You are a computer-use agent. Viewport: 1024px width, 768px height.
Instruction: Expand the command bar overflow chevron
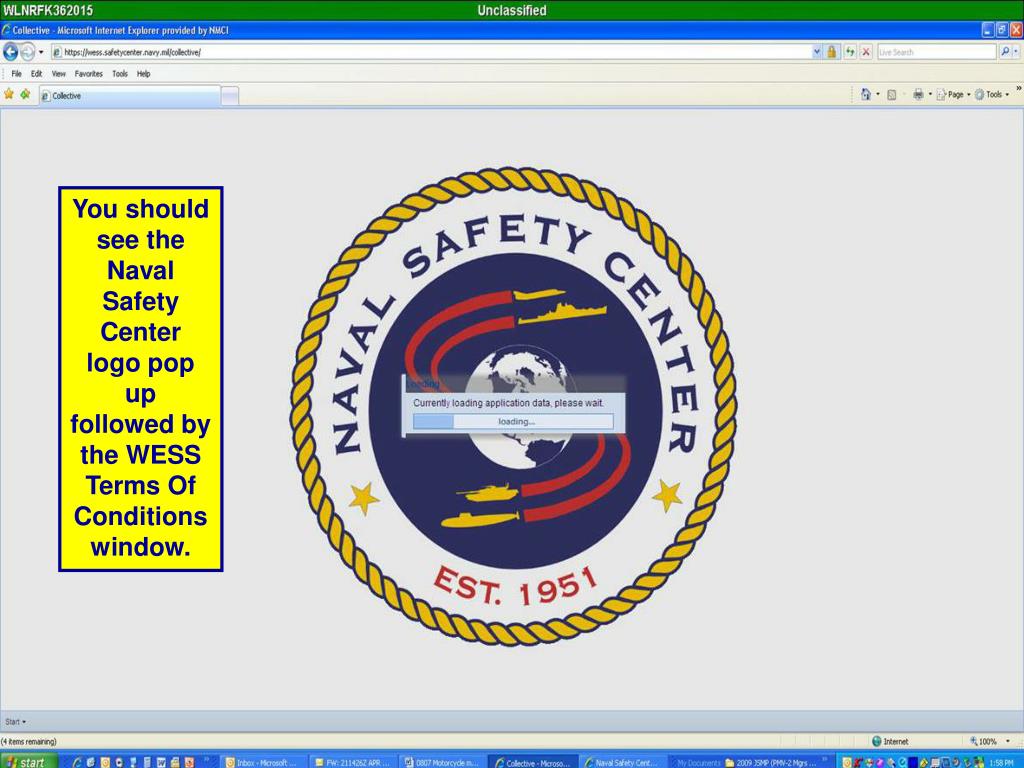[1019, 88]
